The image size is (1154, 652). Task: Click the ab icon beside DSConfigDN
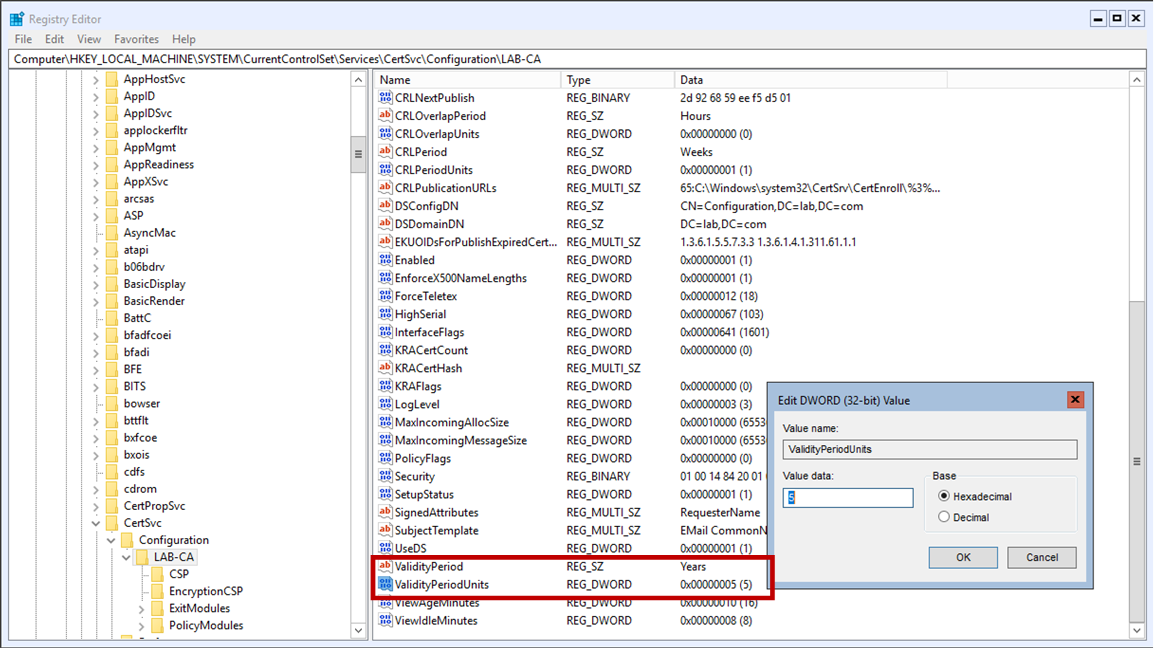coord(384,205)
